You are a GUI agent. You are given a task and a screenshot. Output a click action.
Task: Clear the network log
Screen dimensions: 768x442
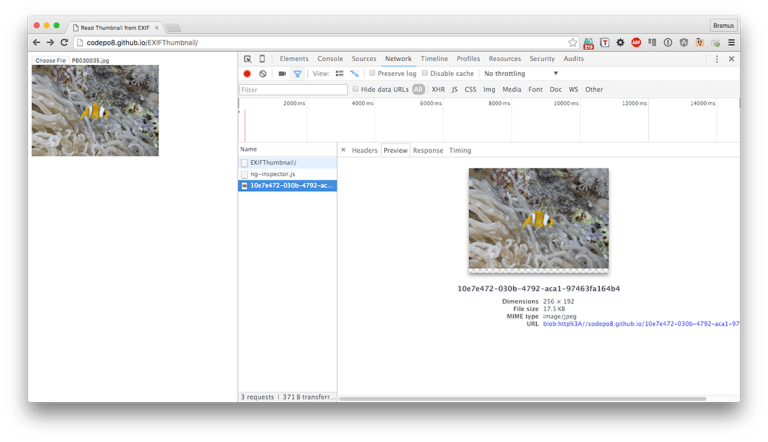[263, 74]
